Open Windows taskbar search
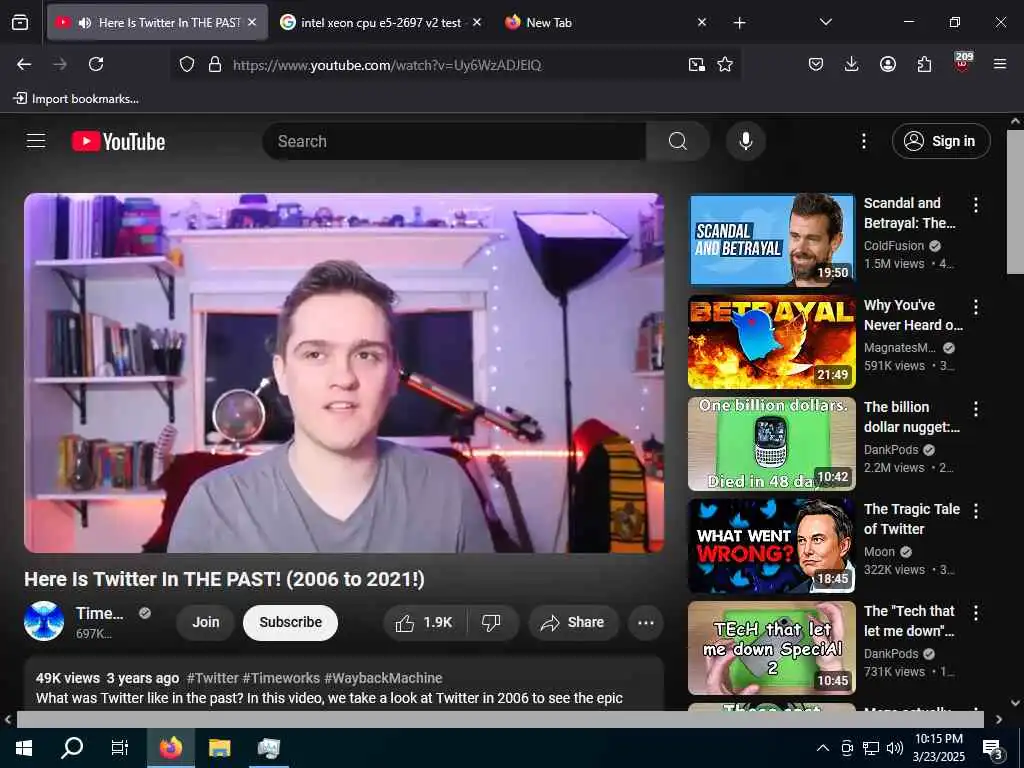 (72, 748)
